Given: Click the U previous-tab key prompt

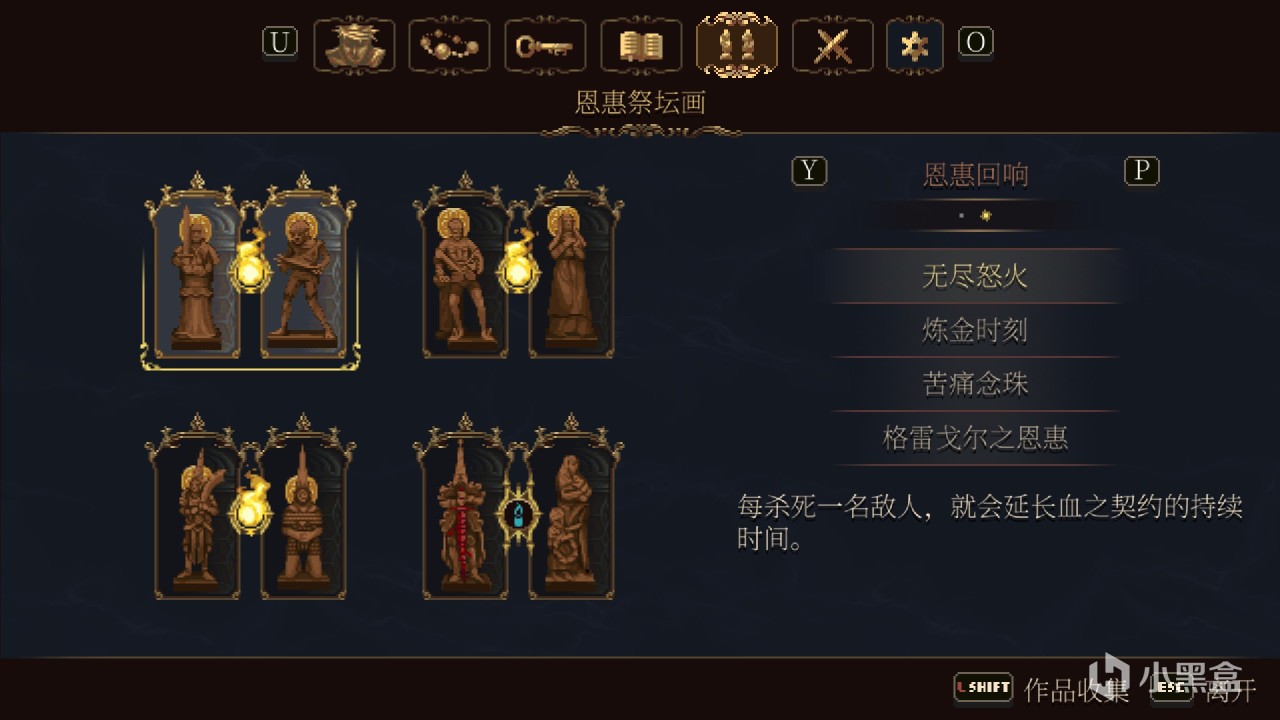Looking at the screenshot, I should (280, 42).
